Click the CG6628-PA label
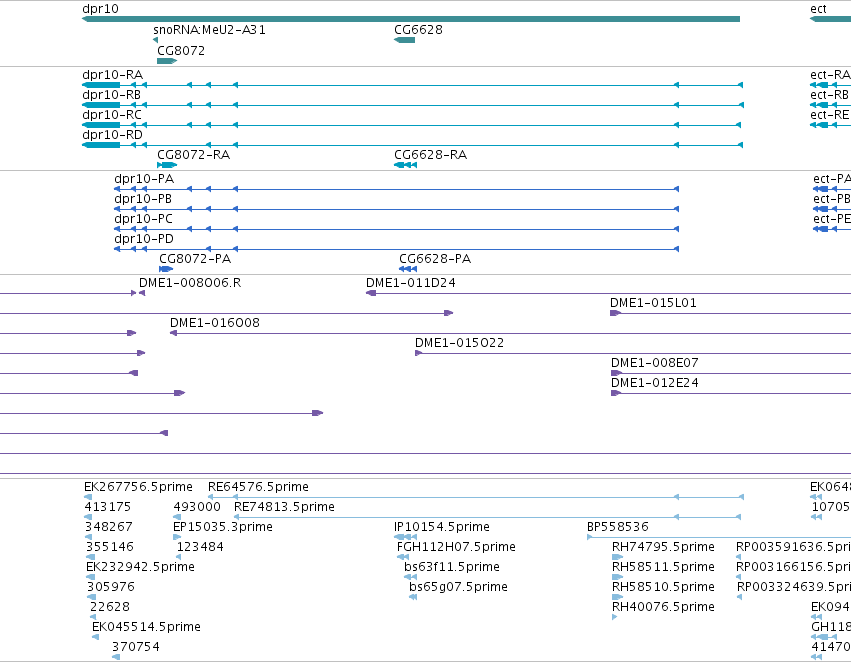This screenshot has width=851, height=662. 435,259
